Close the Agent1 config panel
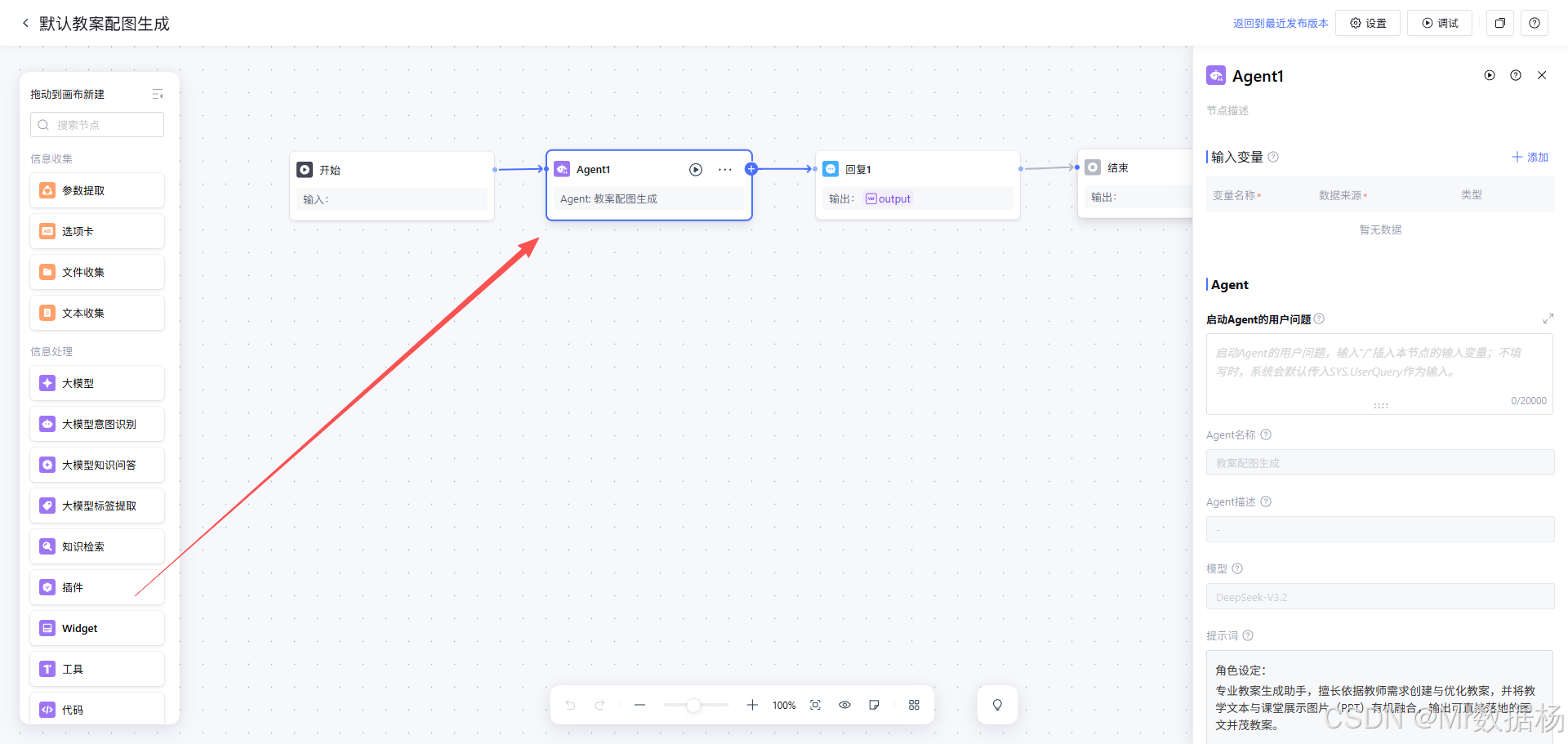The image size is (1568, 744). (x=1542, y=75)
